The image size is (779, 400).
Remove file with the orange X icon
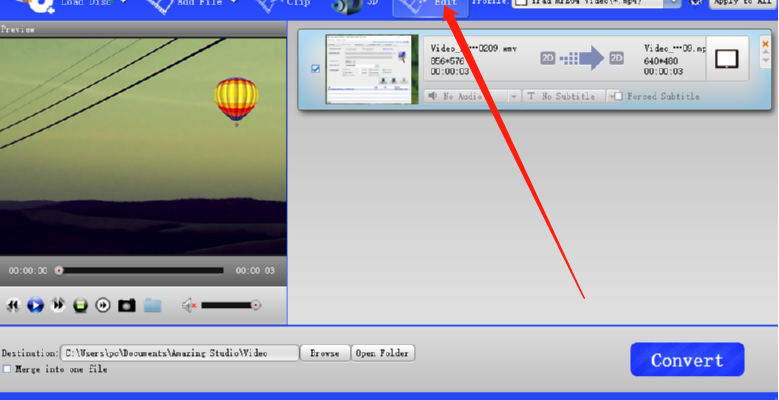coord(766,44)
